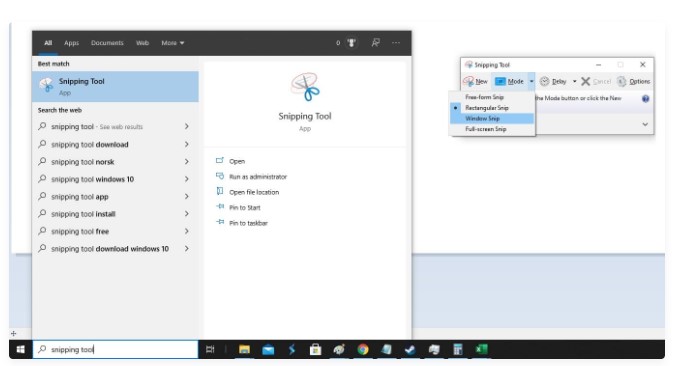Click 'snipping tool install' suggestion

coord(115,214)
